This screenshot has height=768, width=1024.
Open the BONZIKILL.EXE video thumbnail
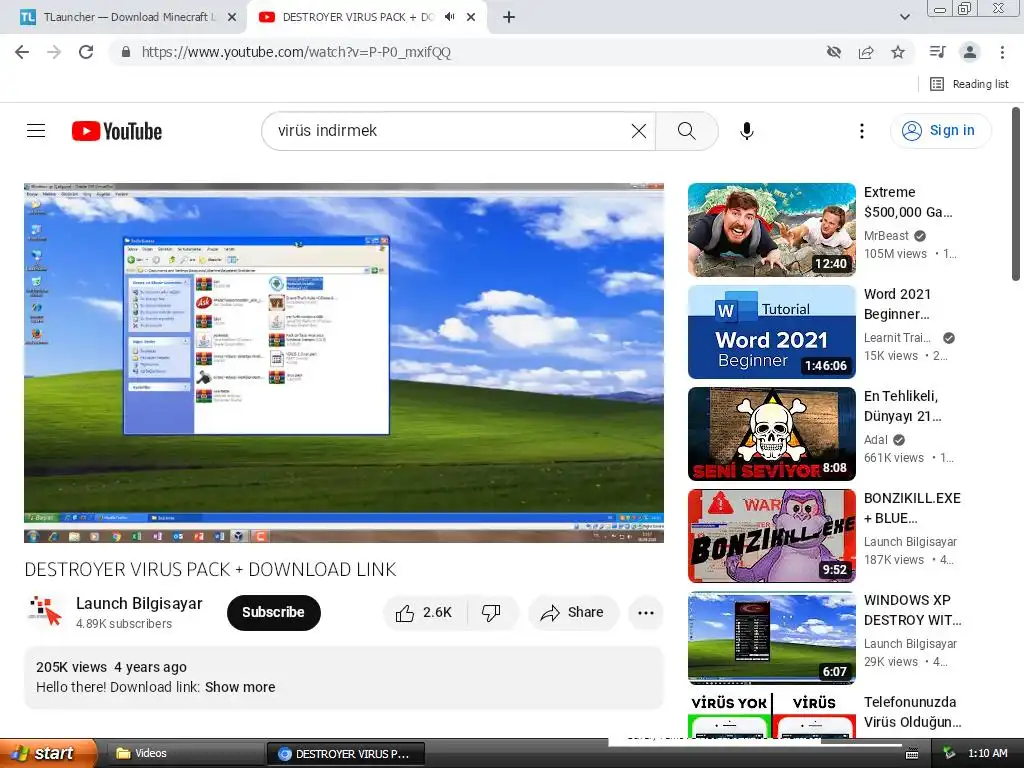[771, 536]
